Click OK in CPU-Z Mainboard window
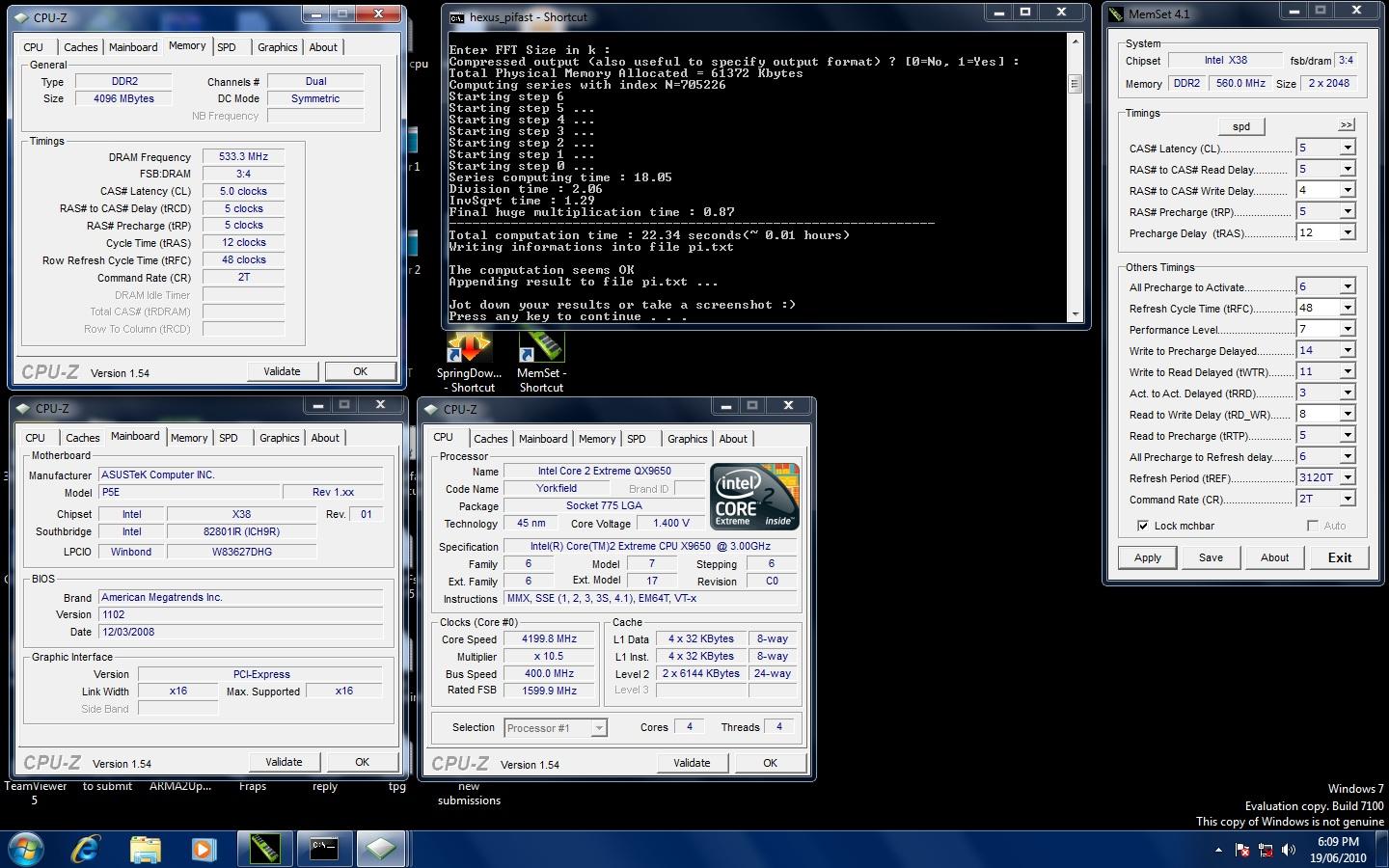Image resolution: width=1389 pixels, height=868 pixels. [362, 762]
